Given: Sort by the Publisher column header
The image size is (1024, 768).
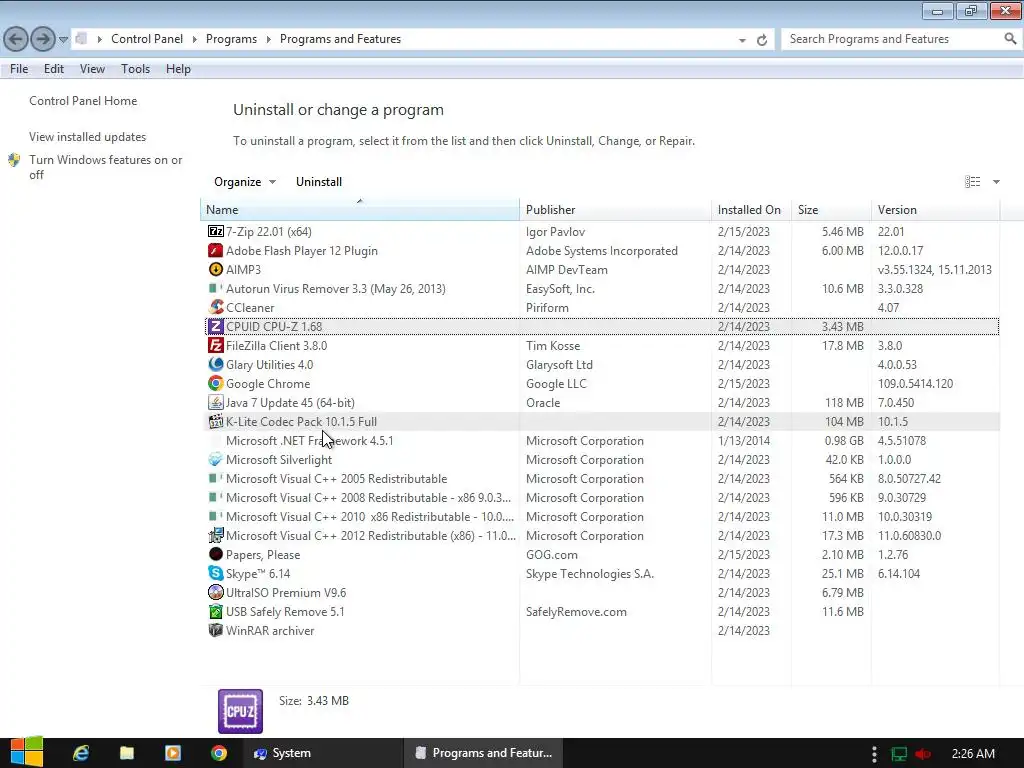Looking at the screenshot, I should tap(615, 210).
